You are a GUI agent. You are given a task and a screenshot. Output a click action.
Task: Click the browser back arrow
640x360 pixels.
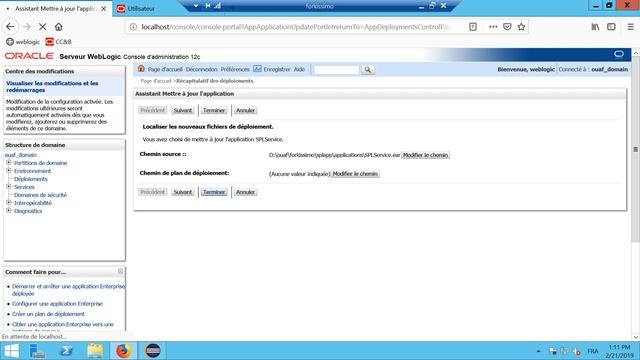tap(10, 27)
